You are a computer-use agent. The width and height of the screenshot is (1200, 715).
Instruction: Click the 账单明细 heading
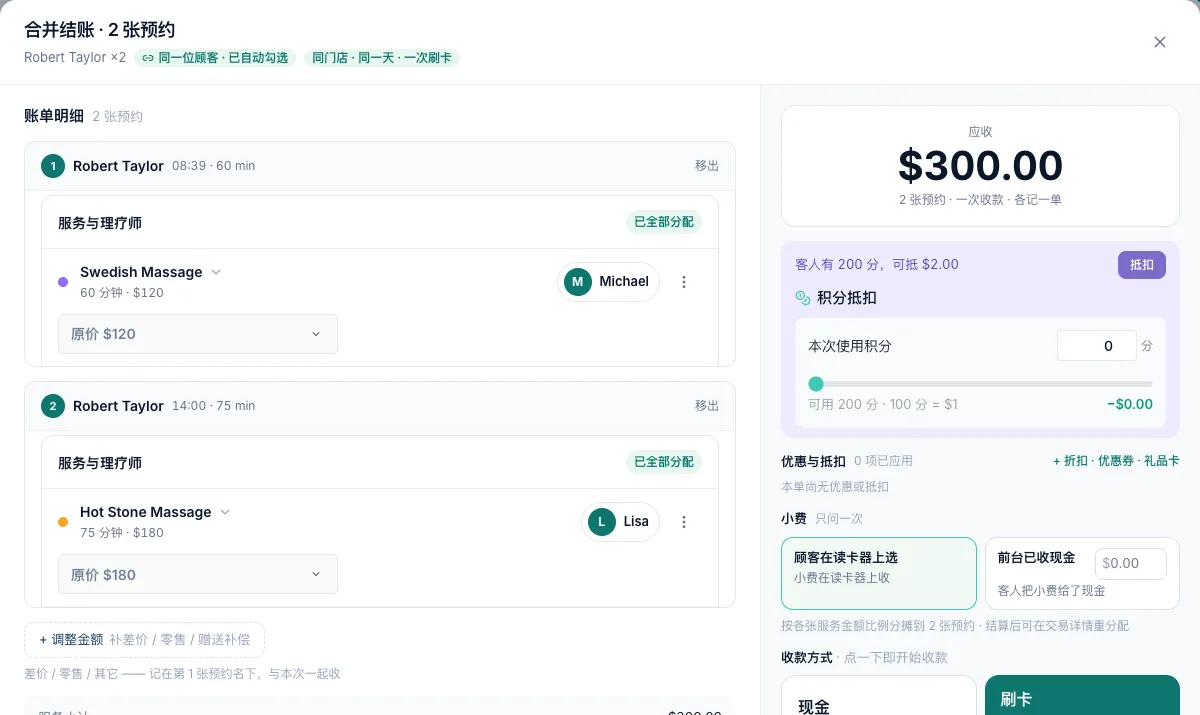54,116
